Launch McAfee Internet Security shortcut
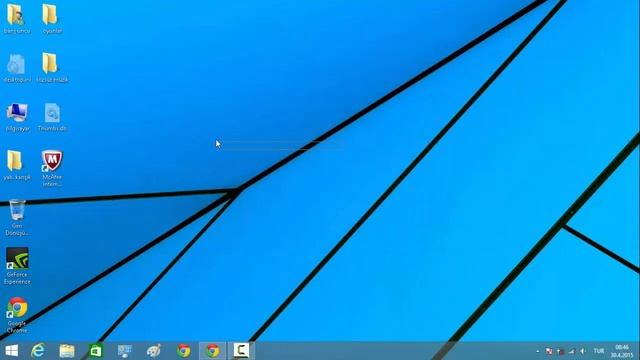Image resolution: width=640 pixels, height=360 pixels. [52, 161]
